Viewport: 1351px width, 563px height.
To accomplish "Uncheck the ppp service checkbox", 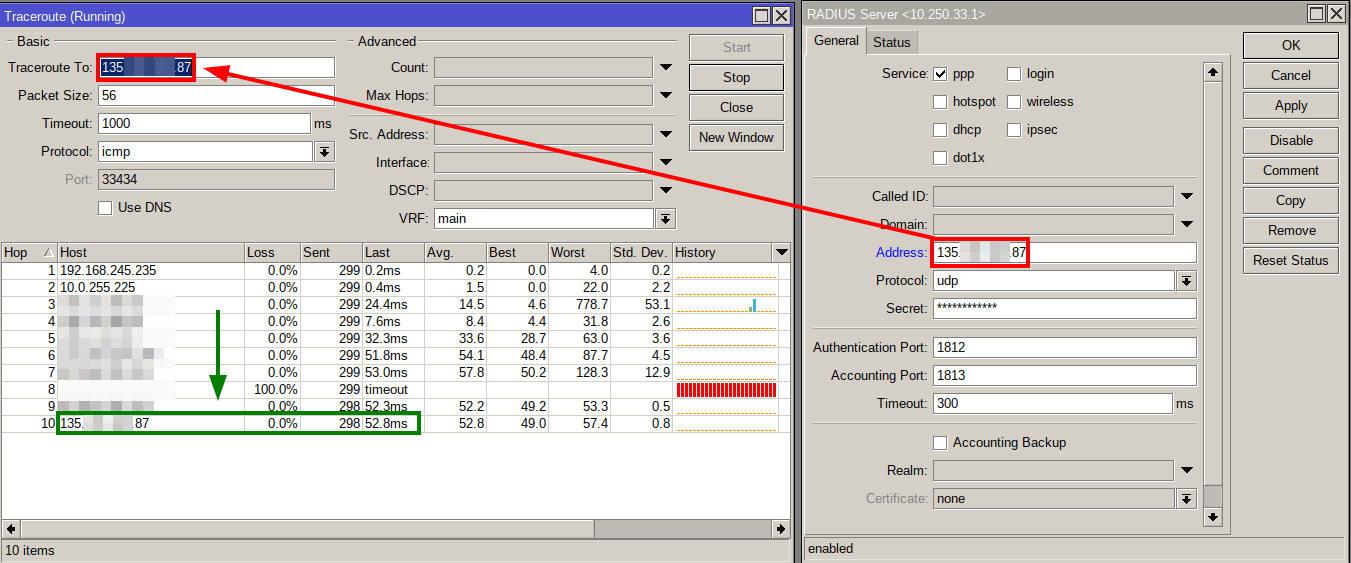I will pyautogui.click(x=940, y=74).
